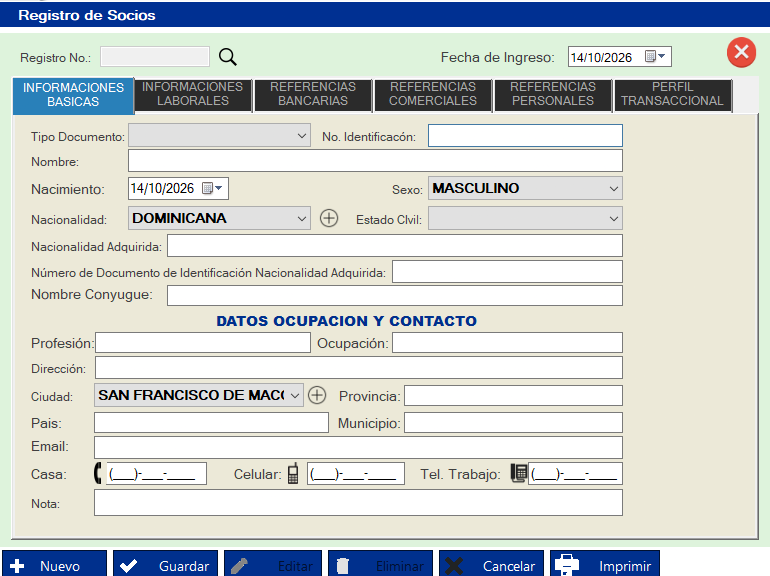Viewport: 770px width, 576px height.
Task: Click the Municipio input field
Action: coord(513,422)
